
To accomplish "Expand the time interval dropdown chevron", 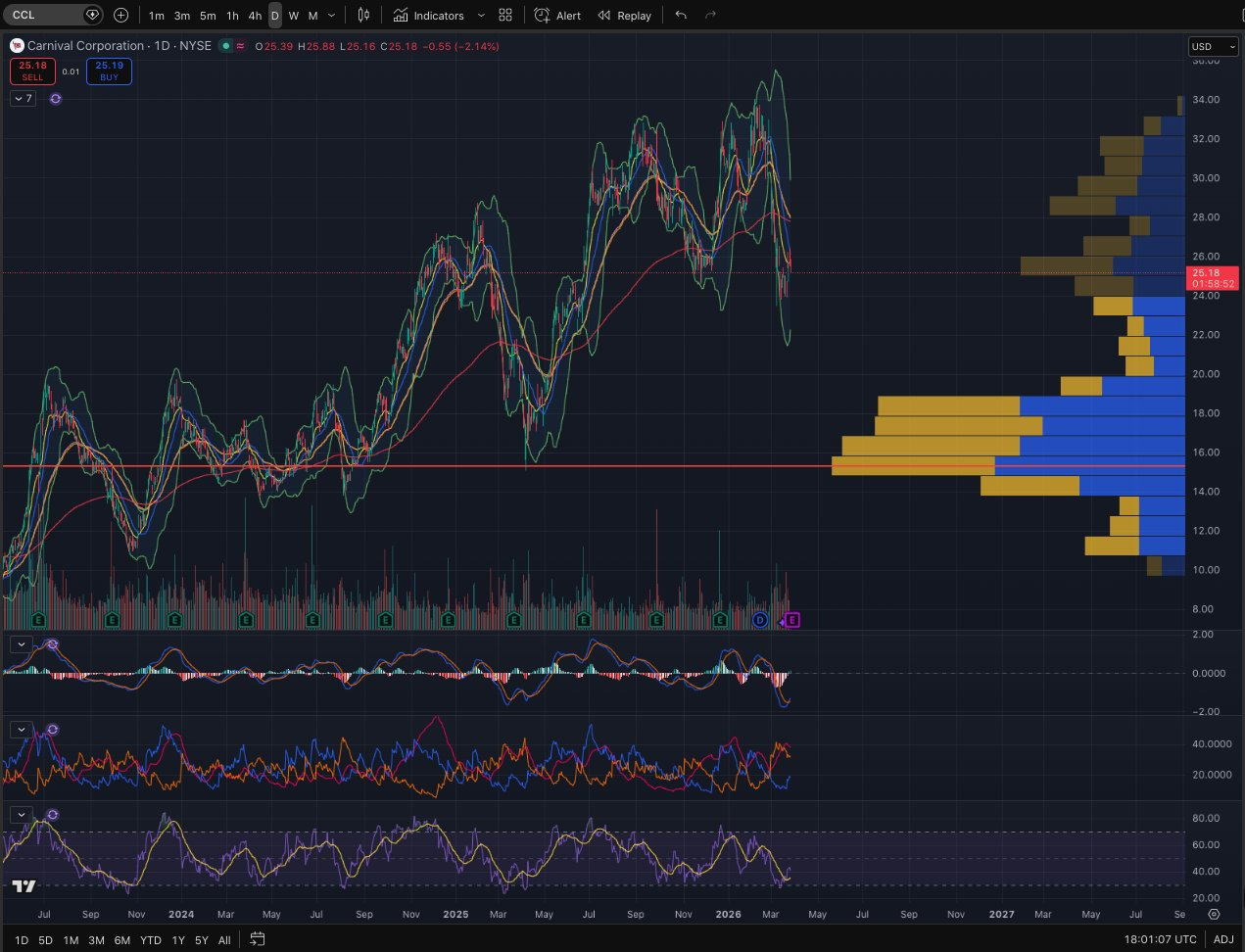I will (x=331, y=16).
